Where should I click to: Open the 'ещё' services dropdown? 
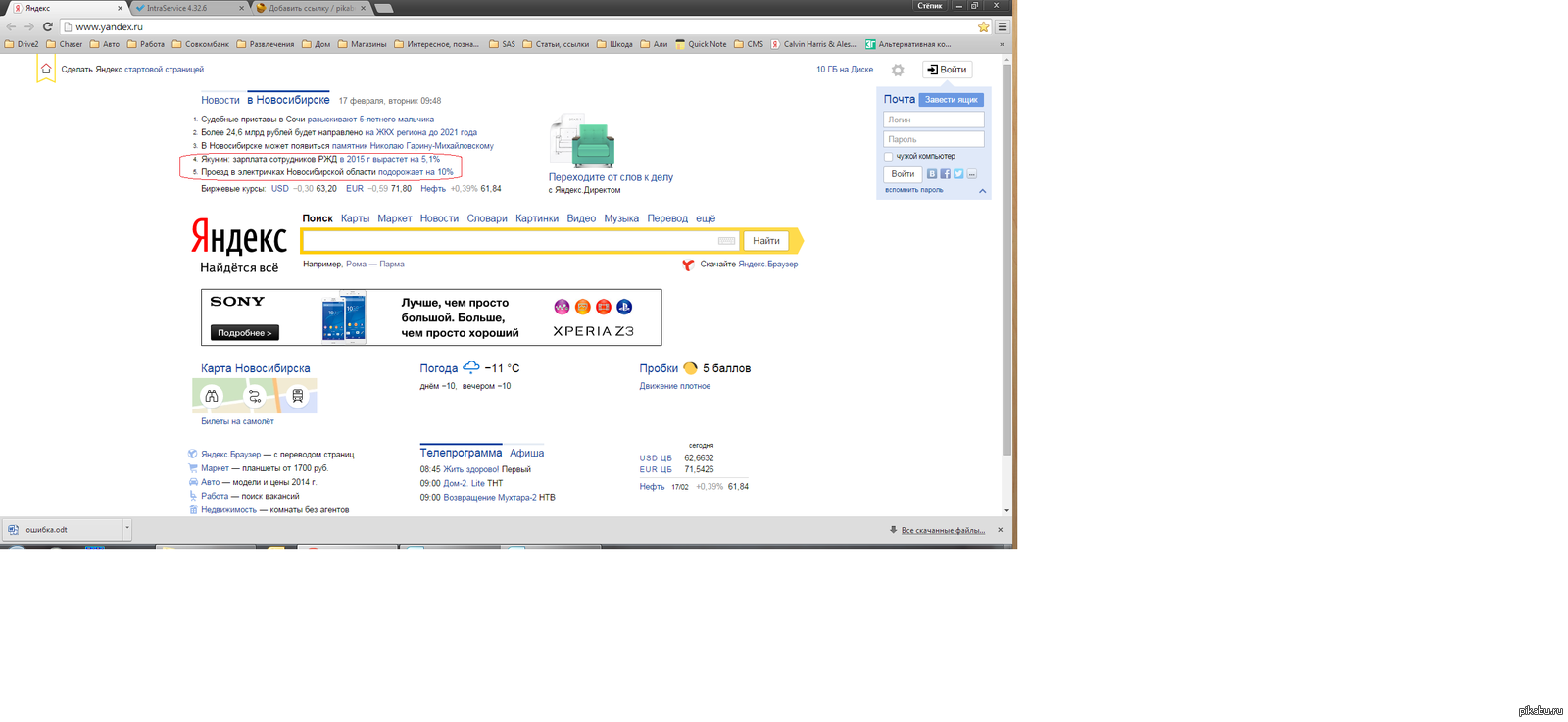click(706, 218)
